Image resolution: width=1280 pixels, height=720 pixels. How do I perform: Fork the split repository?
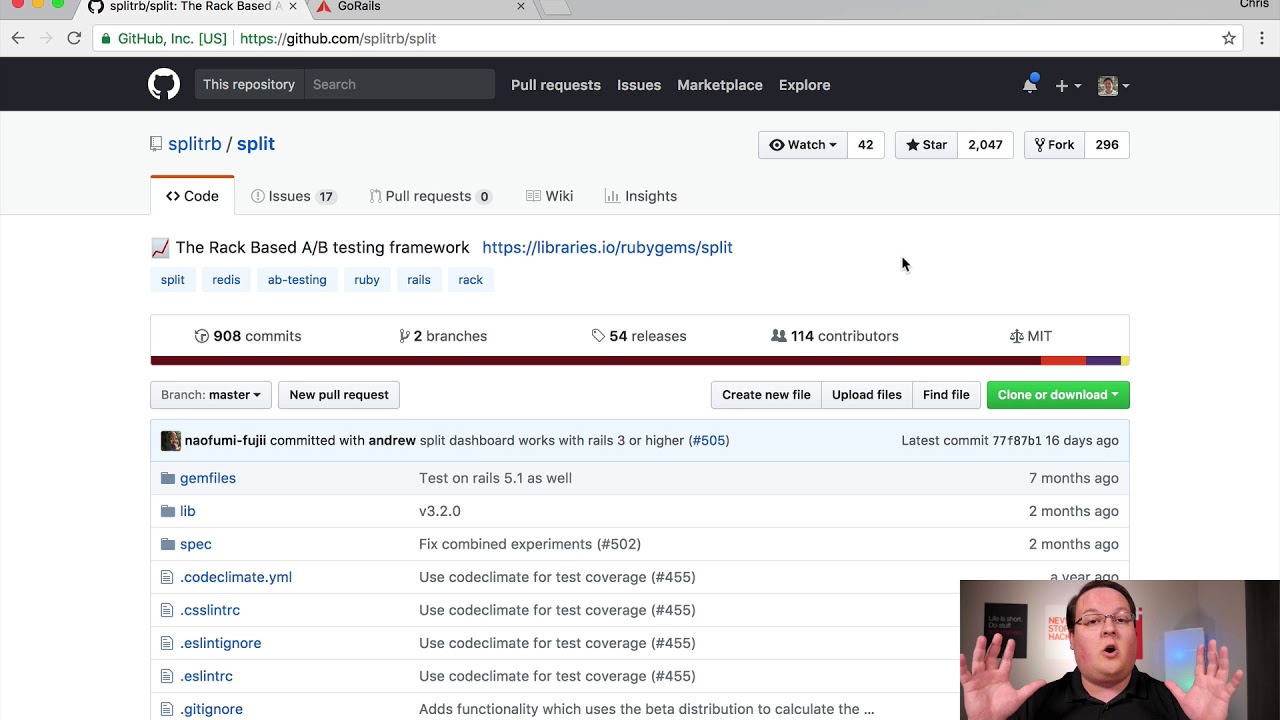[x=1054, y=145]
